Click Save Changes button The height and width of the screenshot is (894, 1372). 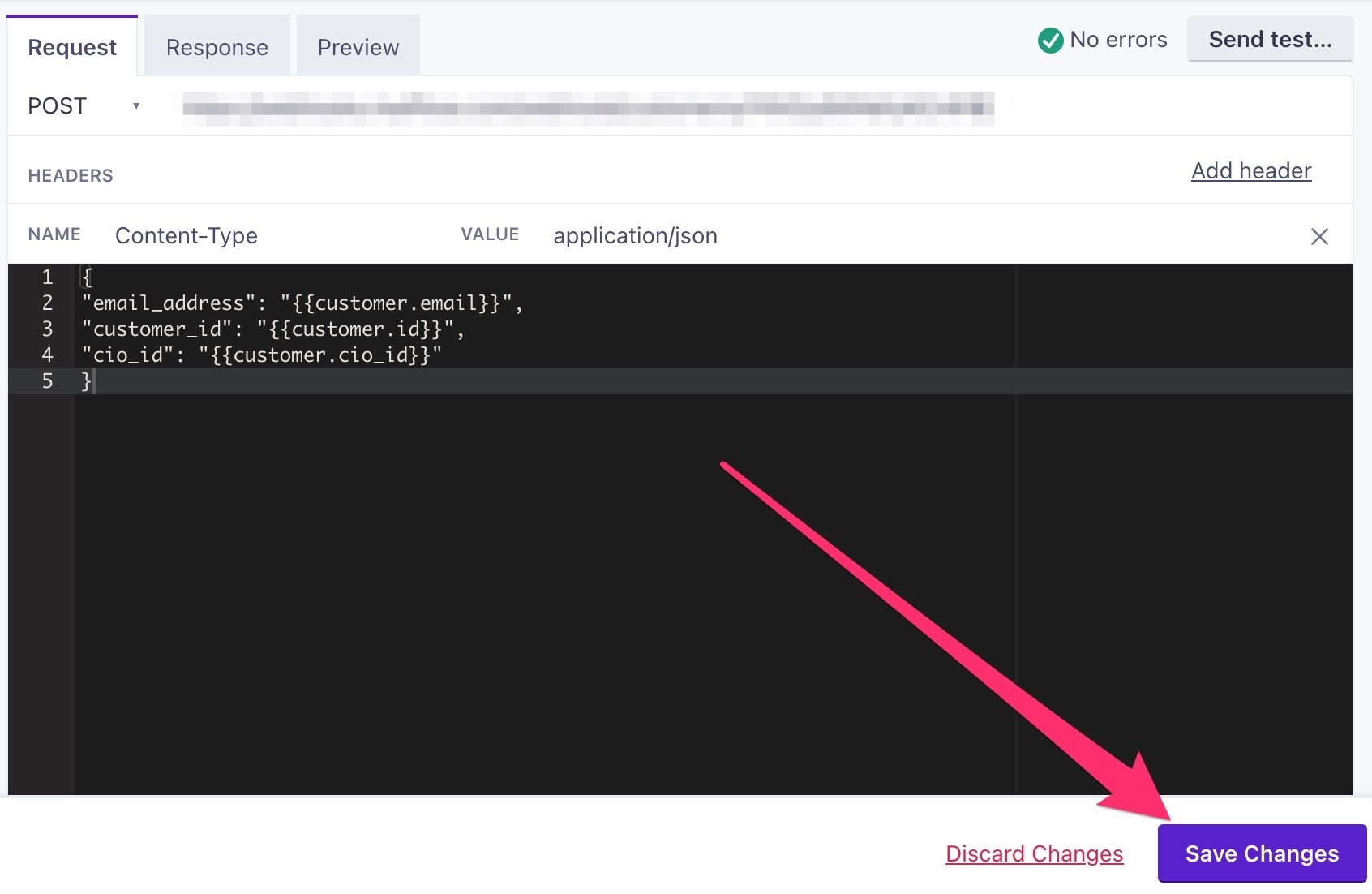click(x=1262, y=853)
